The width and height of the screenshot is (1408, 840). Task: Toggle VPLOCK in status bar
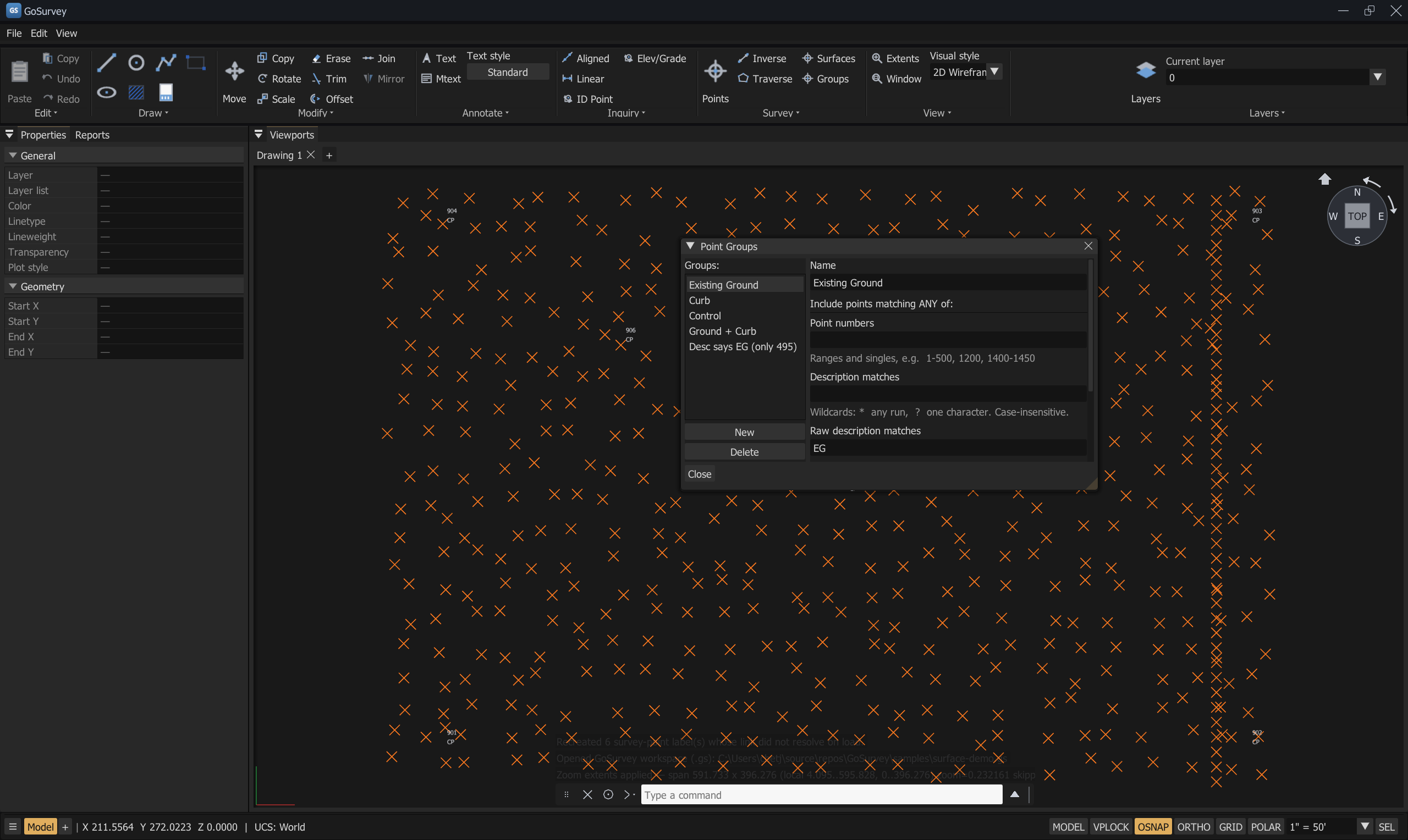pyautogui.click(x=1110, y=826)
